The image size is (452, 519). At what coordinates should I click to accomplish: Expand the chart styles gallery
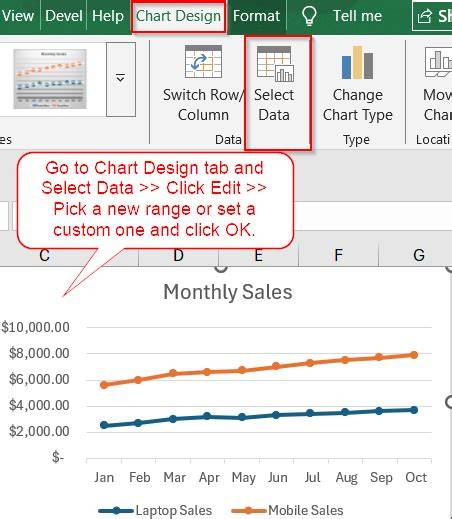click(121, 79)
